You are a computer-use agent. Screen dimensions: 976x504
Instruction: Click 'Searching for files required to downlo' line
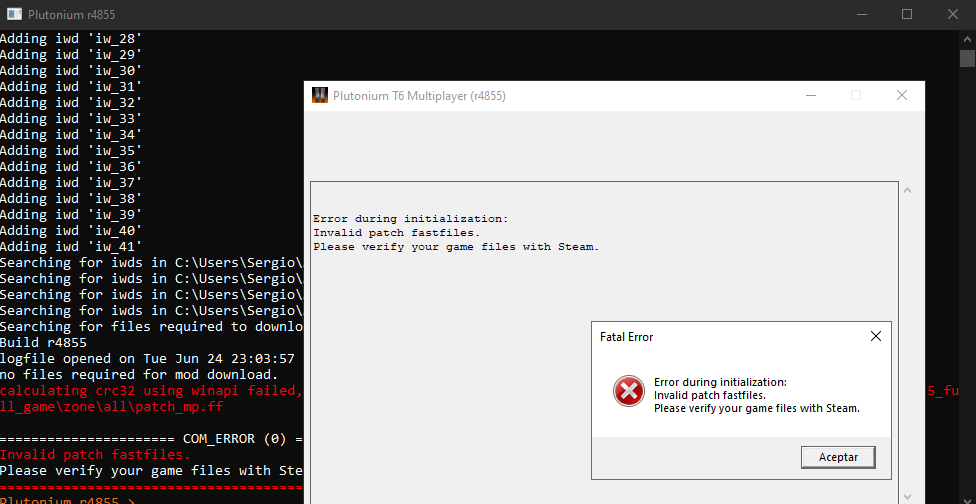pyautogui.click(x=151, y=326)
